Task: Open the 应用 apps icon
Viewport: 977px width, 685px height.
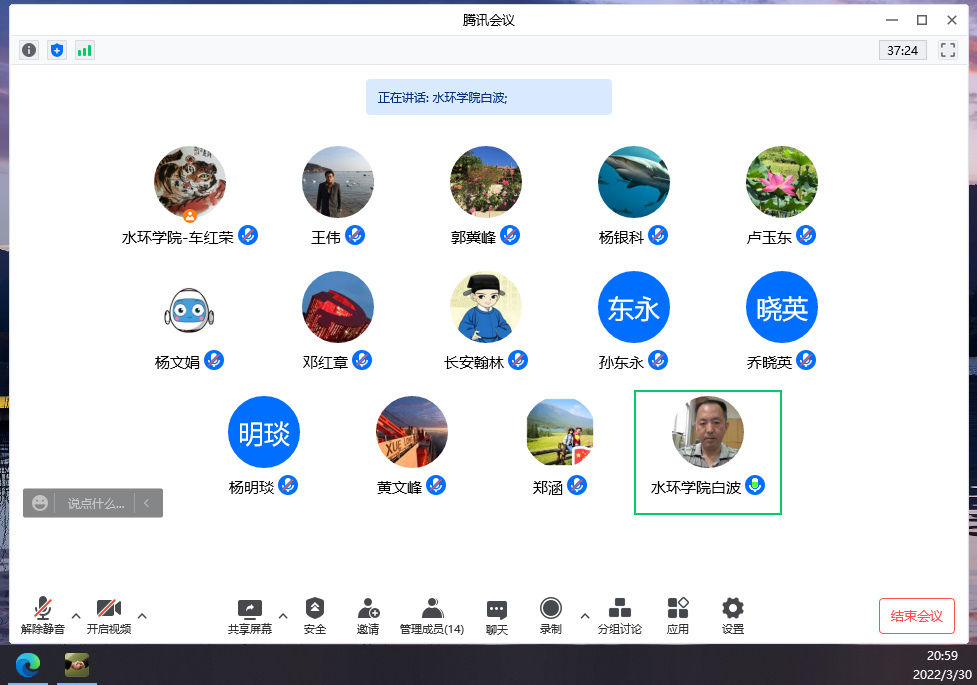Action: coord(678,615)
